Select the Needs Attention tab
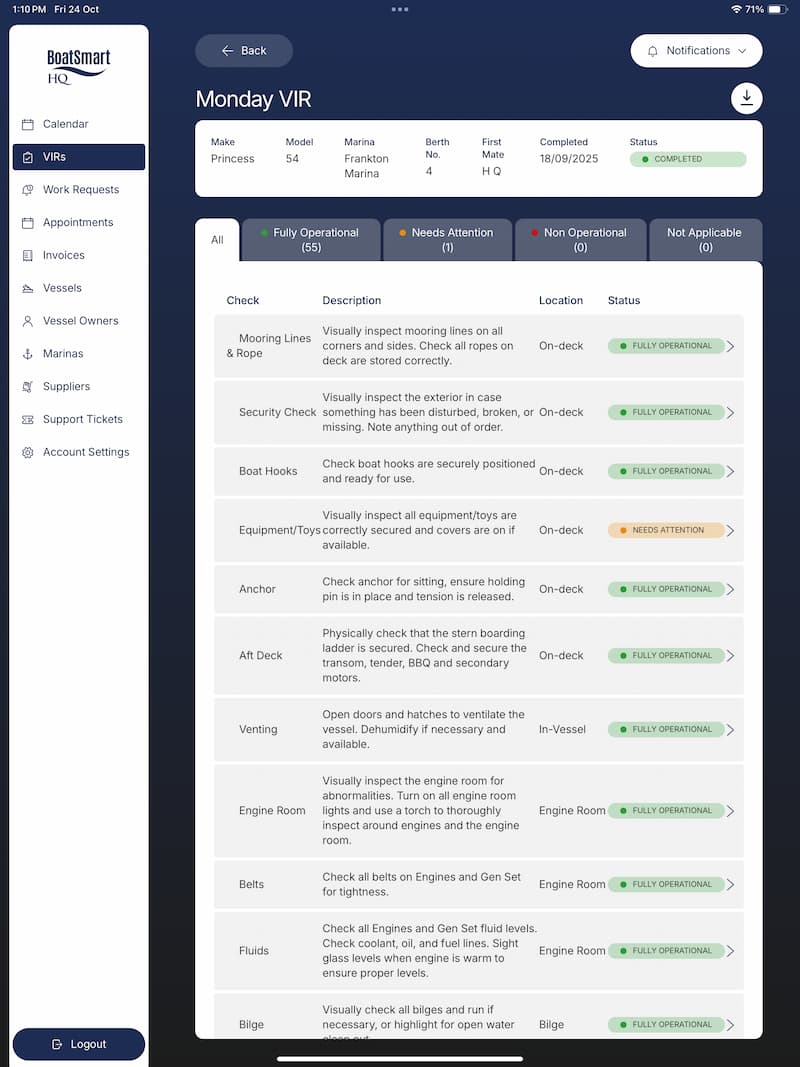800x1067 pixels. click(x=447, y=240)
